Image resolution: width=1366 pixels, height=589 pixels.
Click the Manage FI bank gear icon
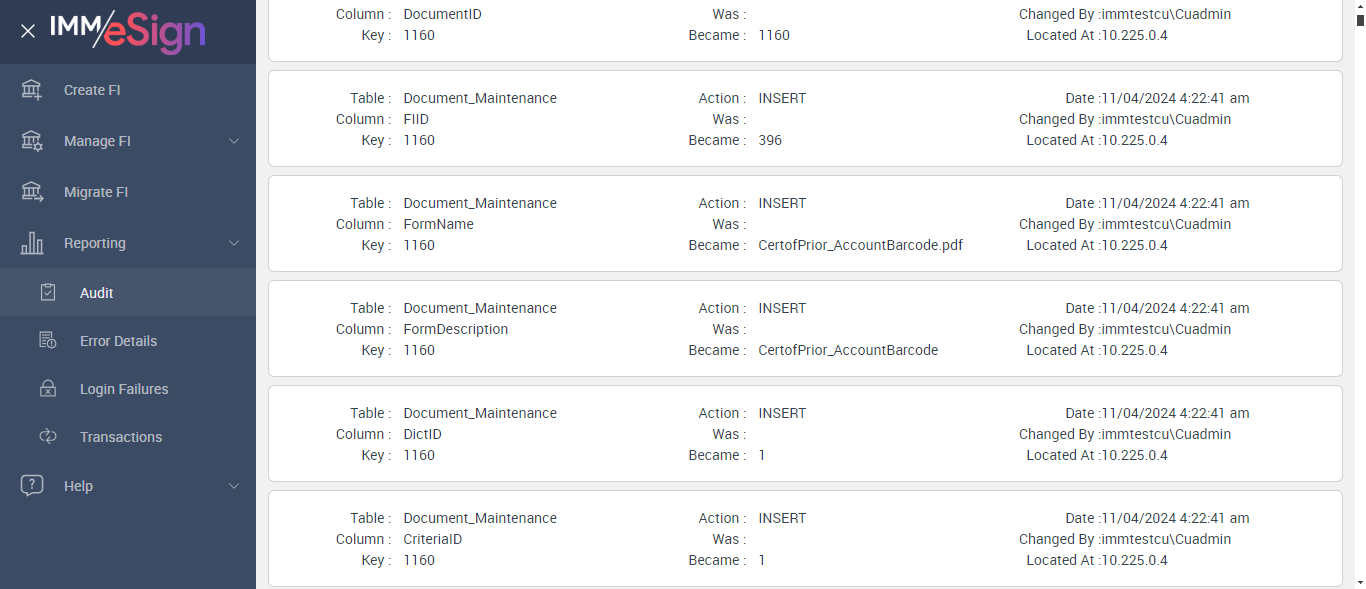pyautogui.click(x=32, y=141)
